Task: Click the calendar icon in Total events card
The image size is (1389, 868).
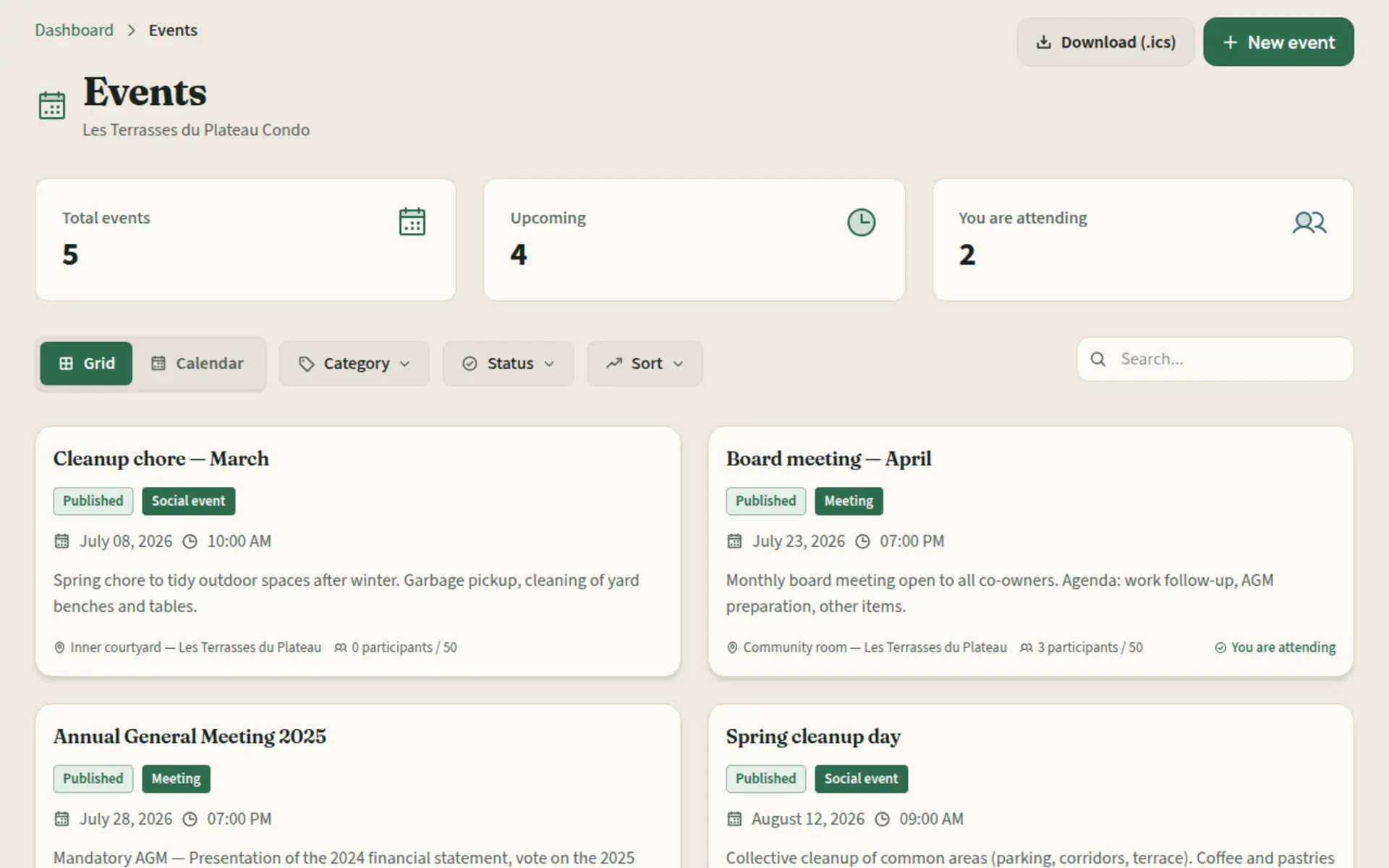Action: [412, 221]
